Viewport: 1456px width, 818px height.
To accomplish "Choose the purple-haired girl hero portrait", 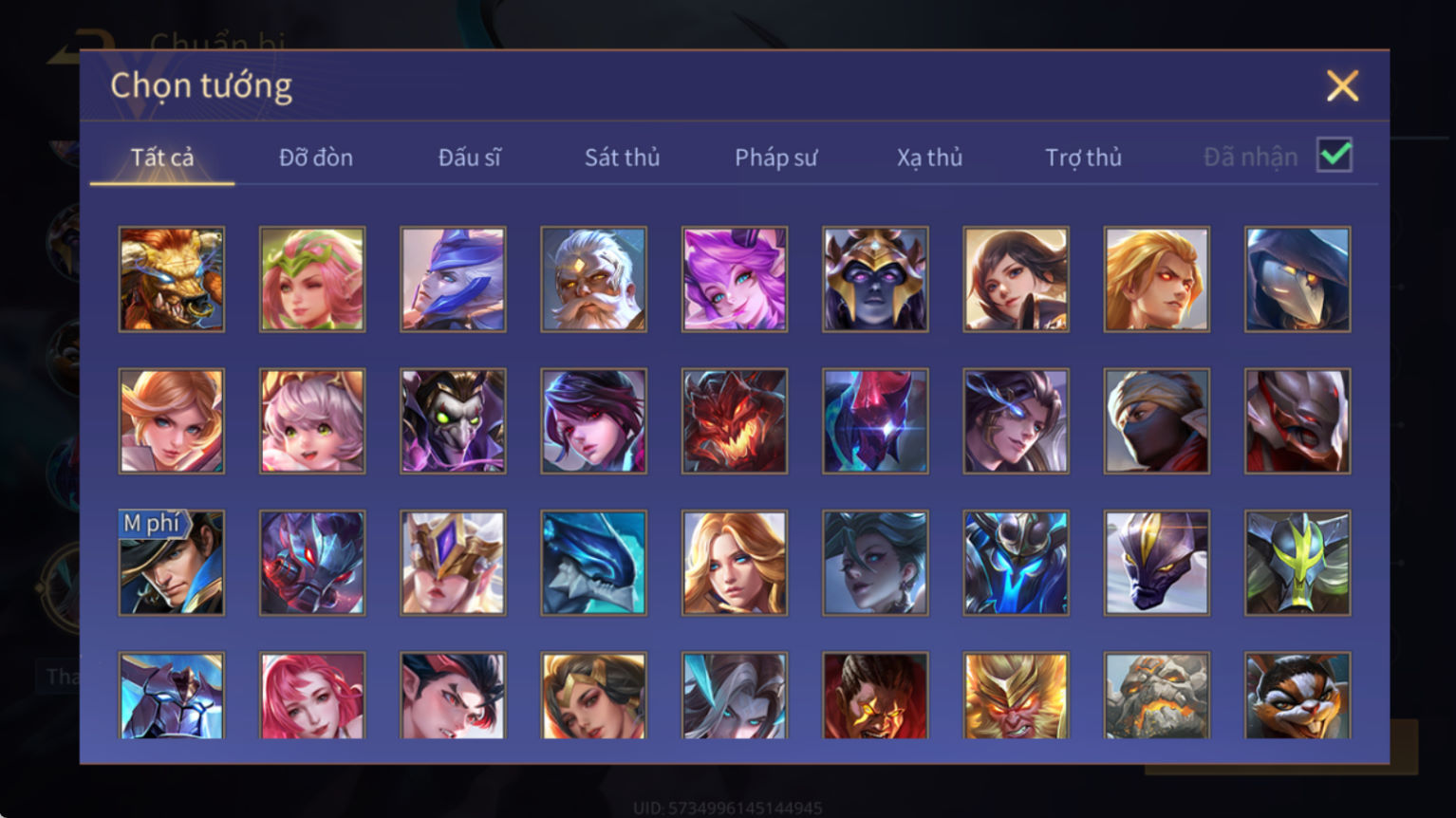I will pos(735,279).
